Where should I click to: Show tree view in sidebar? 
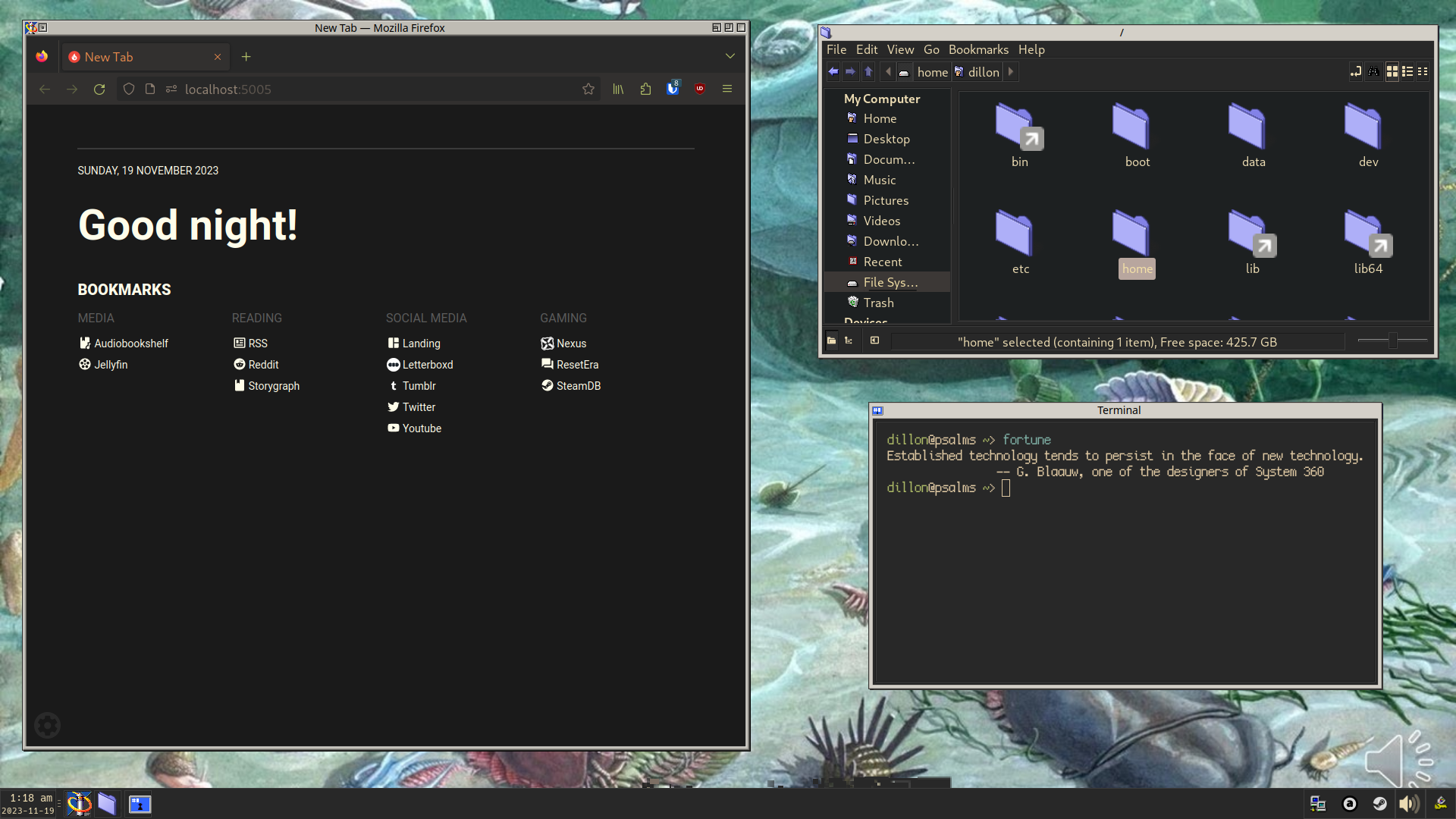(849, 341)
